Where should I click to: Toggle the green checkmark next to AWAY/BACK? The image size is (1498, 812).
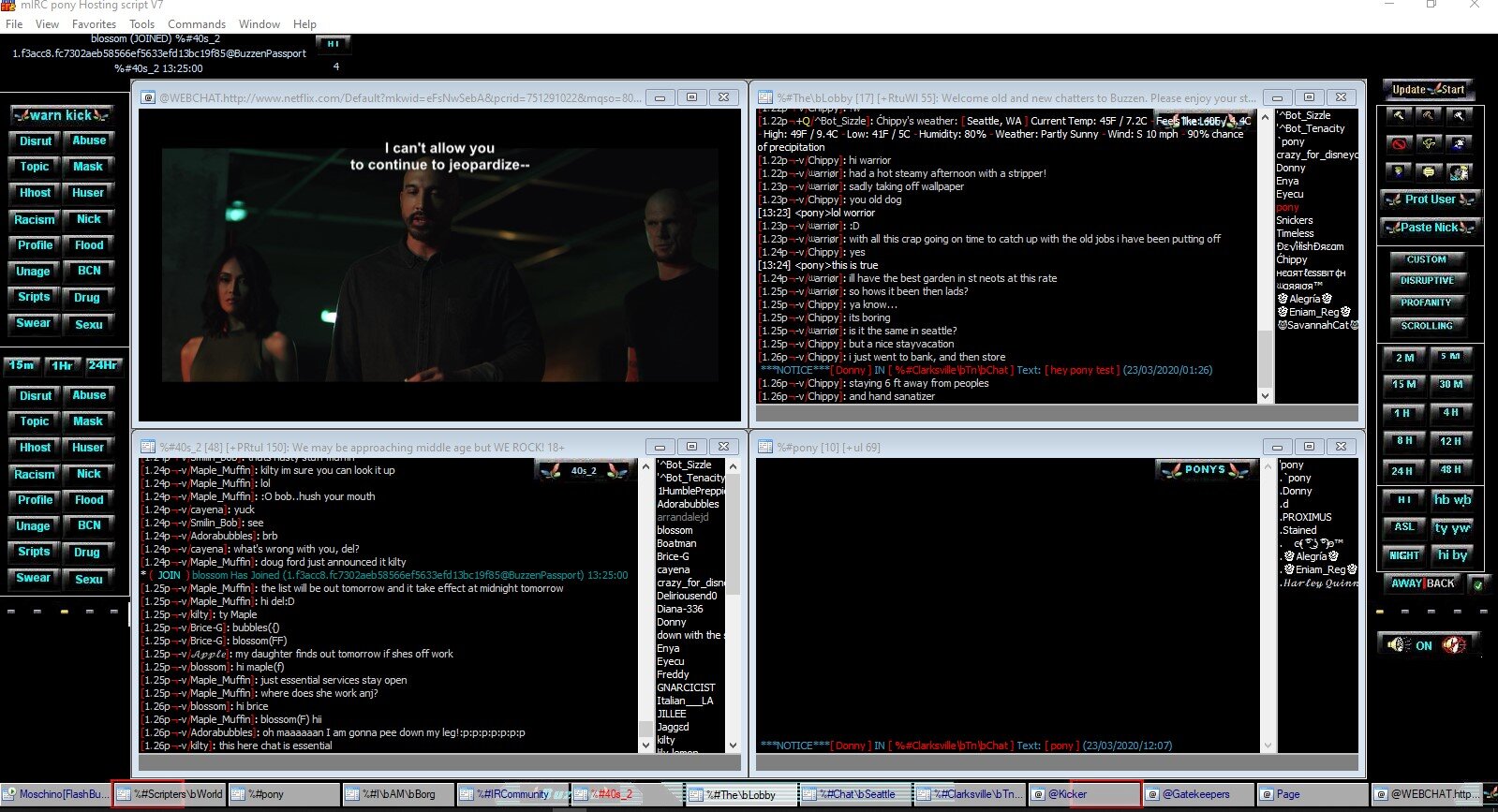point(1477,584)
